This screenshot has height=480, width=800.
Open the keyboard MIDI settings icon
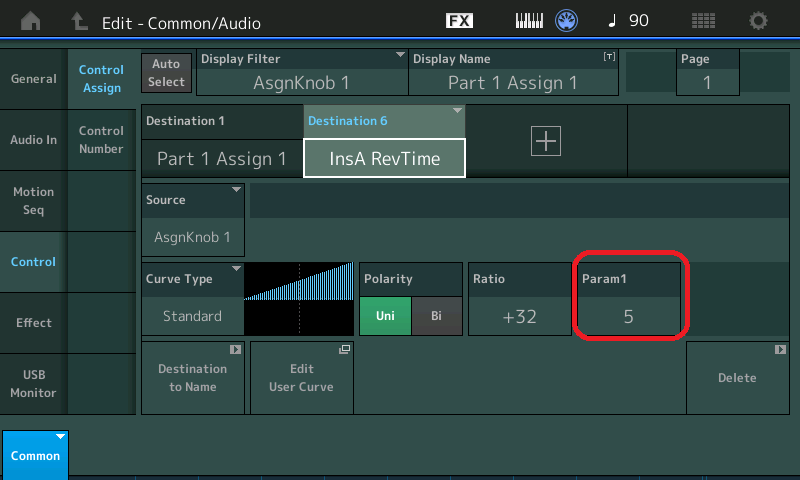click(533, 21)
